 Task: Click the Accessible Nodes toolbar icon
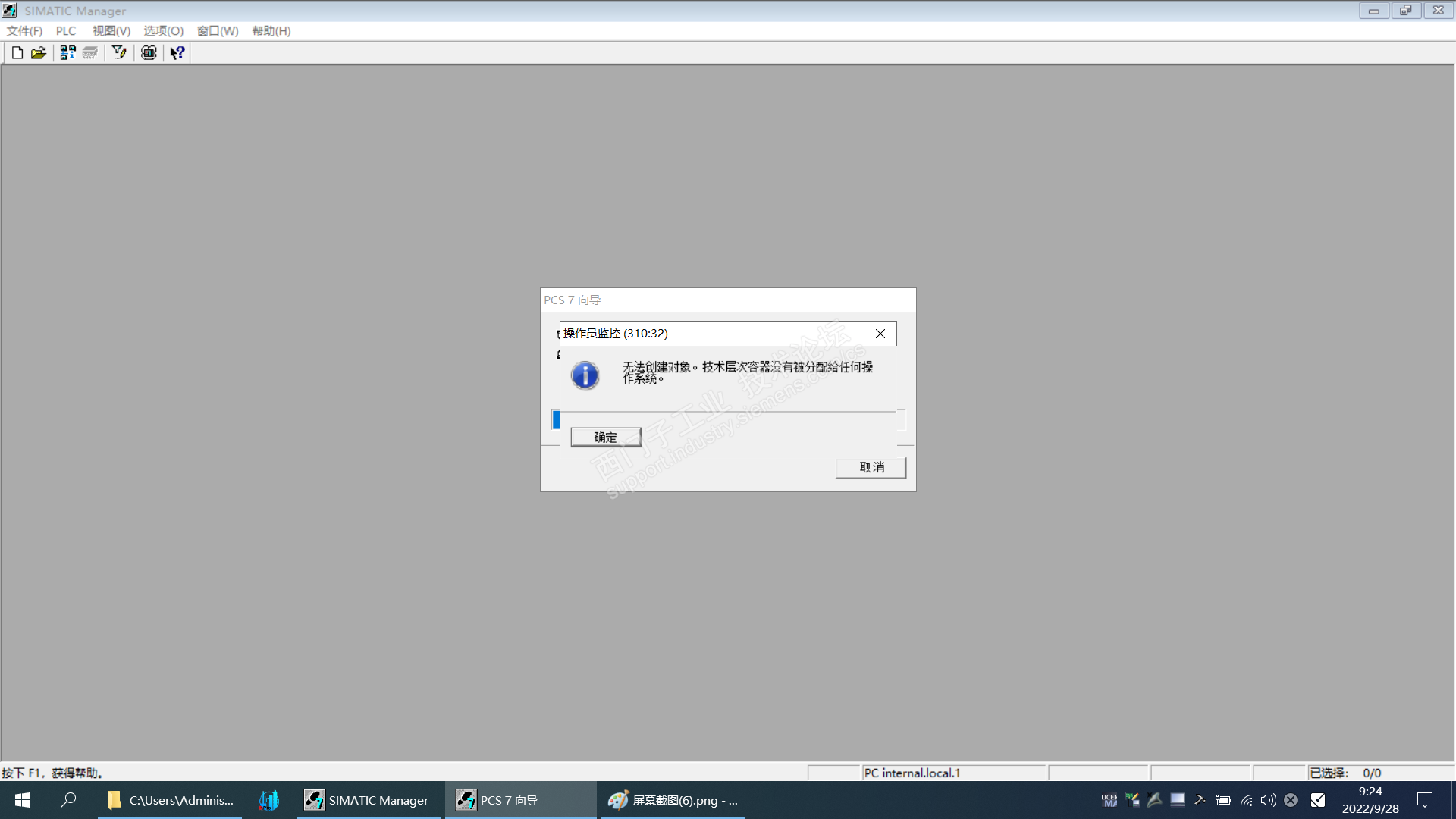(x=67, y=53)
